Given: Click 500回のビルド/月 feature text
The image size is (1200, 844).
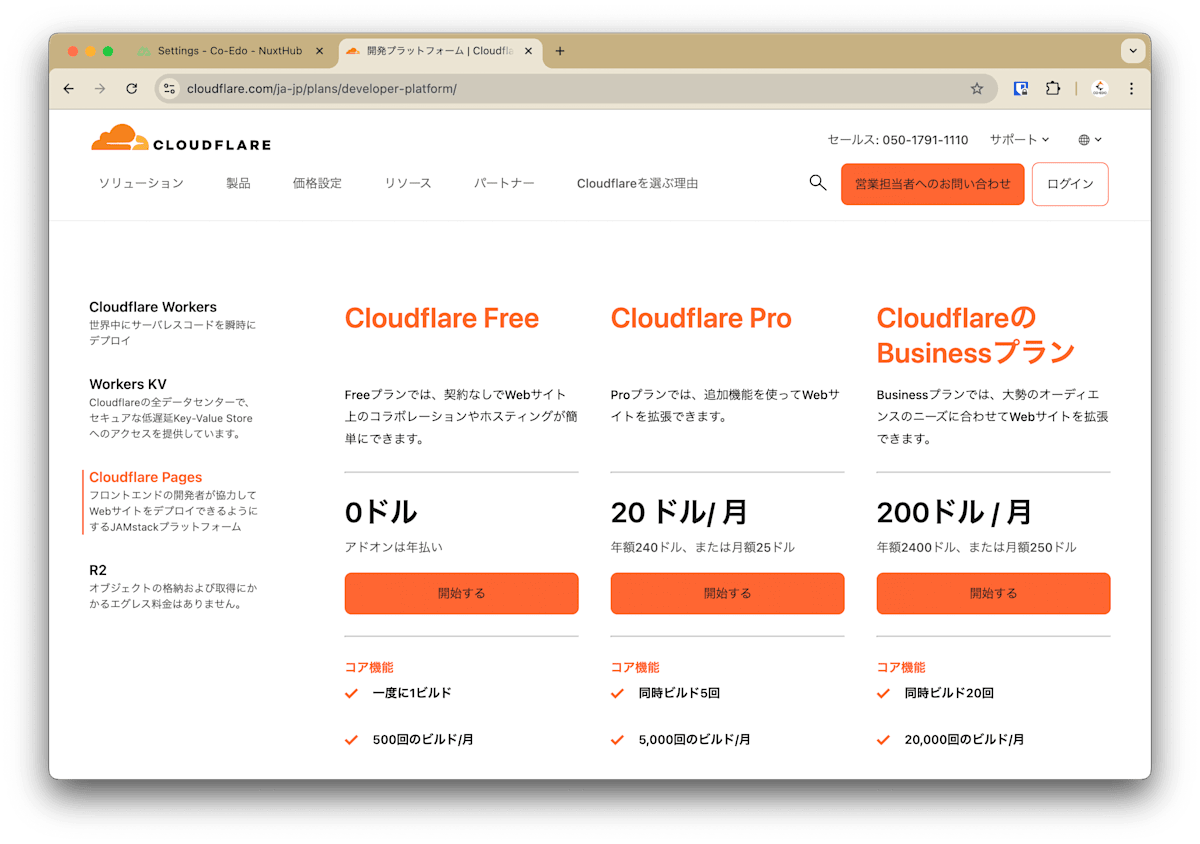Looking at the screenshot, I should point(423,740).
